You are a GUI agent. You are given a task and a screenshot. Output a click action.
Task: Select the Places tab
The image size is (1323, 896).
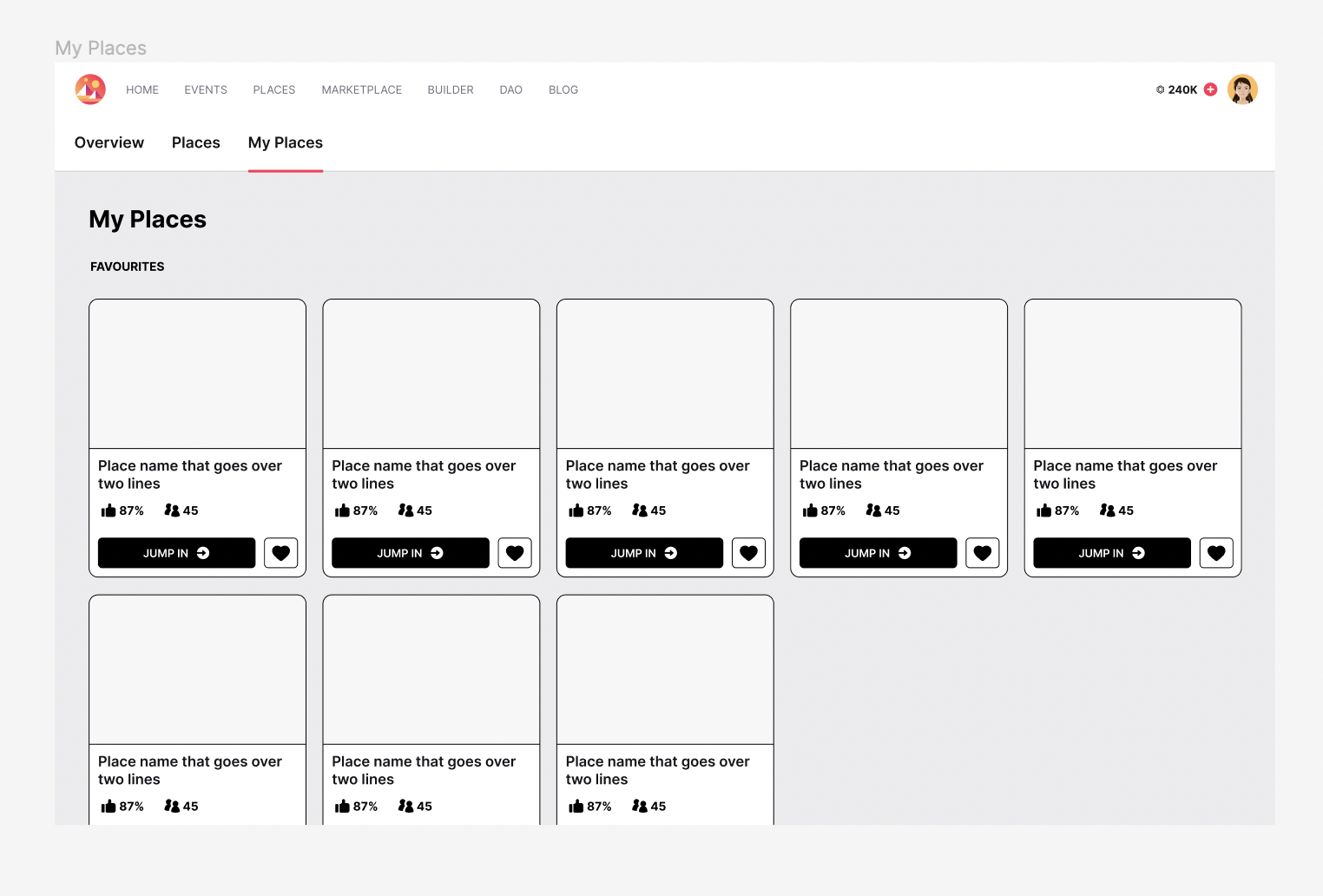(195, 142)
